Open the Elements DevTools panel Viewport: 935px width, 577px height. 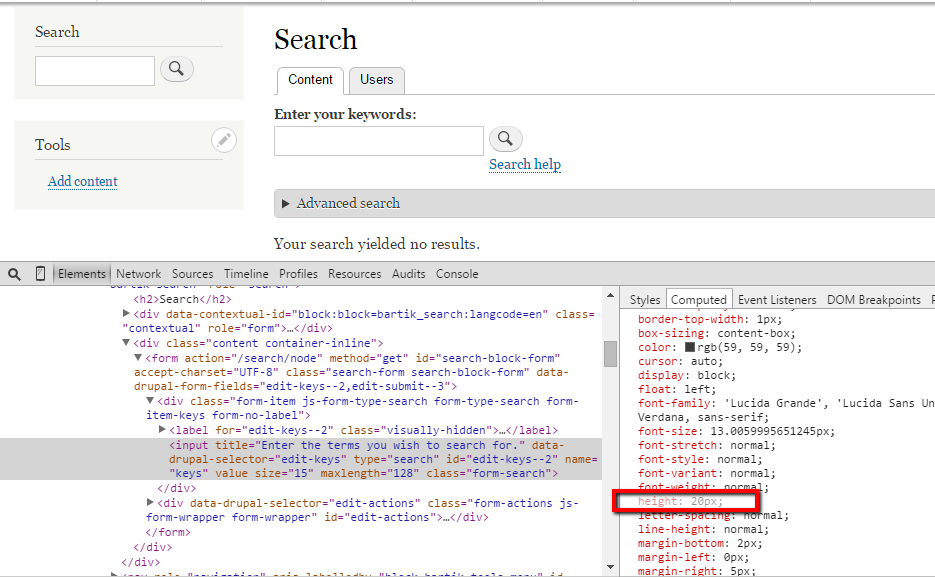82,274
